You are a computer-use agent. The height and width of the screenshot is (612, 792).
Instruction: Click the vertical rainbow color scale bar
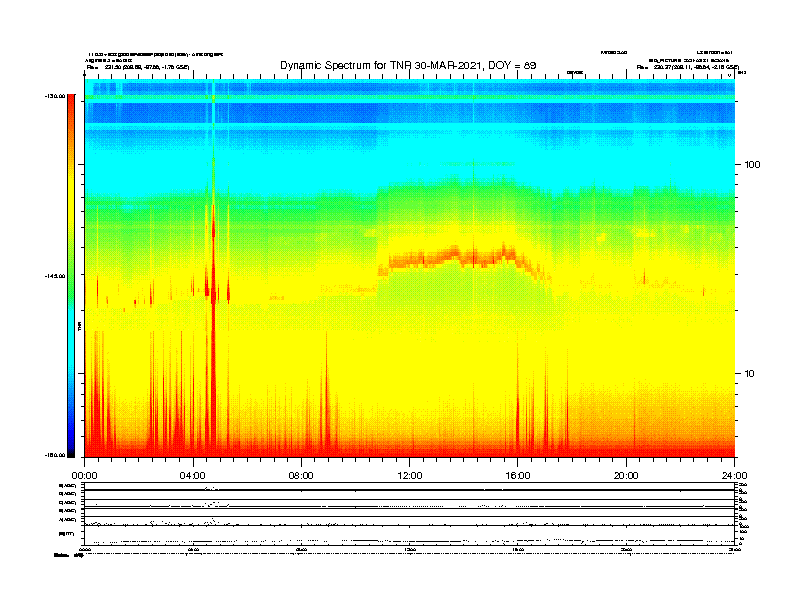coord(71,276)
